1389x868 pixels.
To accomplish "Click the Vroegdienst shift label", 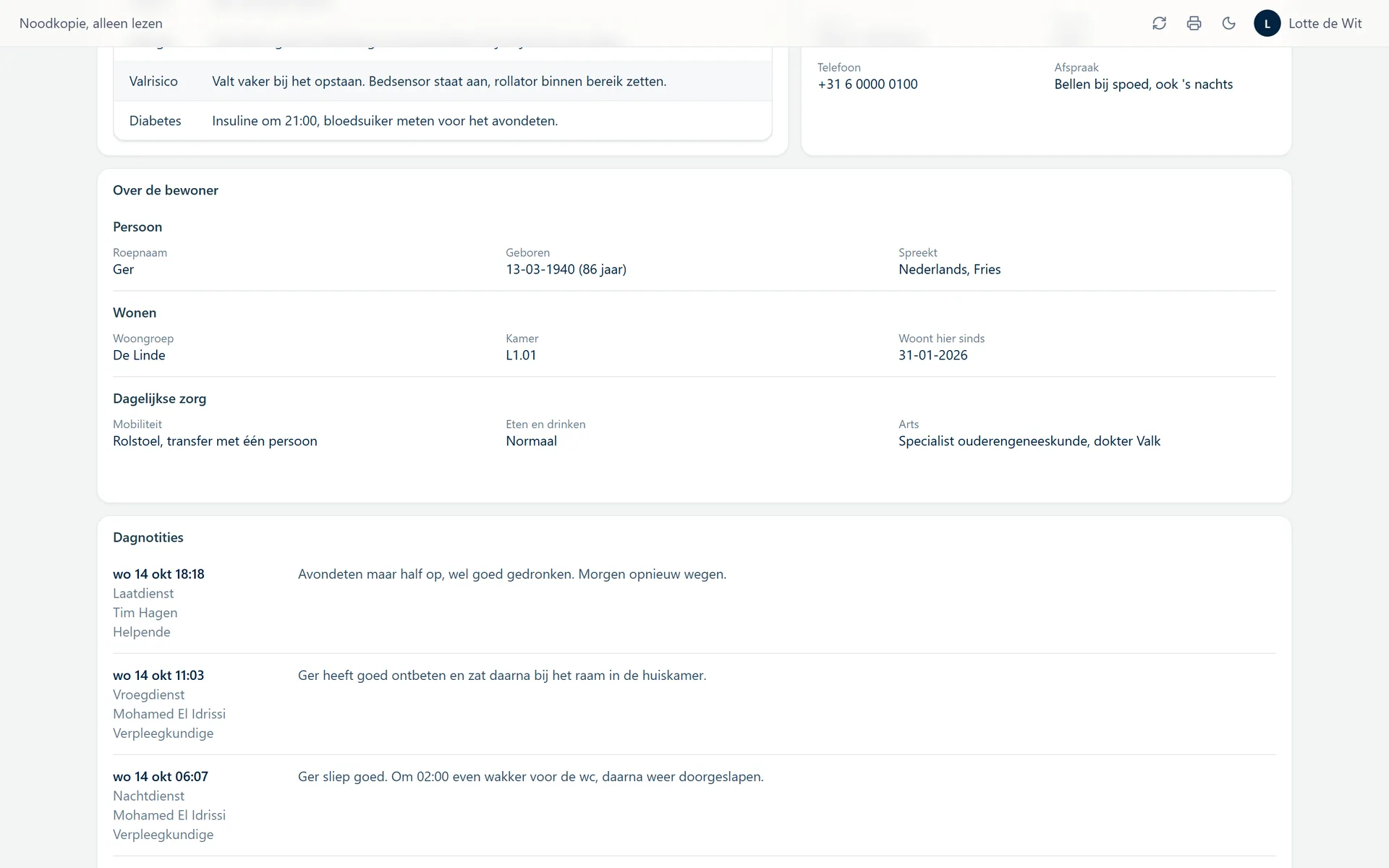I will 148,694.
